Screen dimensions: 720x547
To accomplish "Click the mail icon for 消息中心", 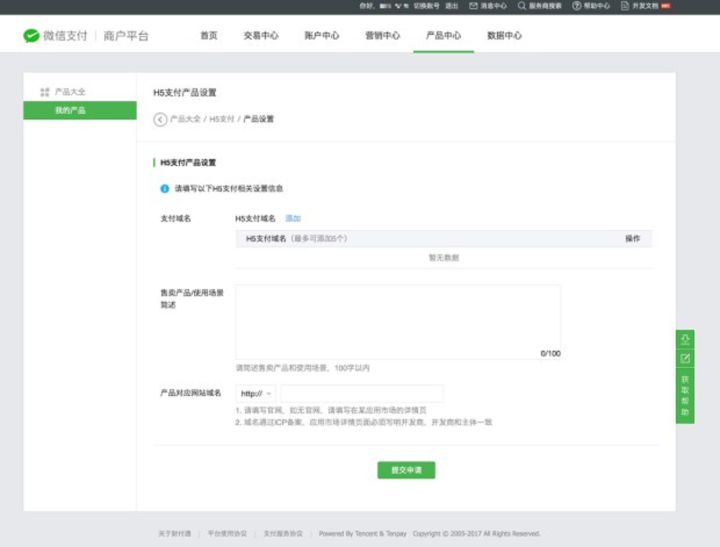I will tap(473, 6).
